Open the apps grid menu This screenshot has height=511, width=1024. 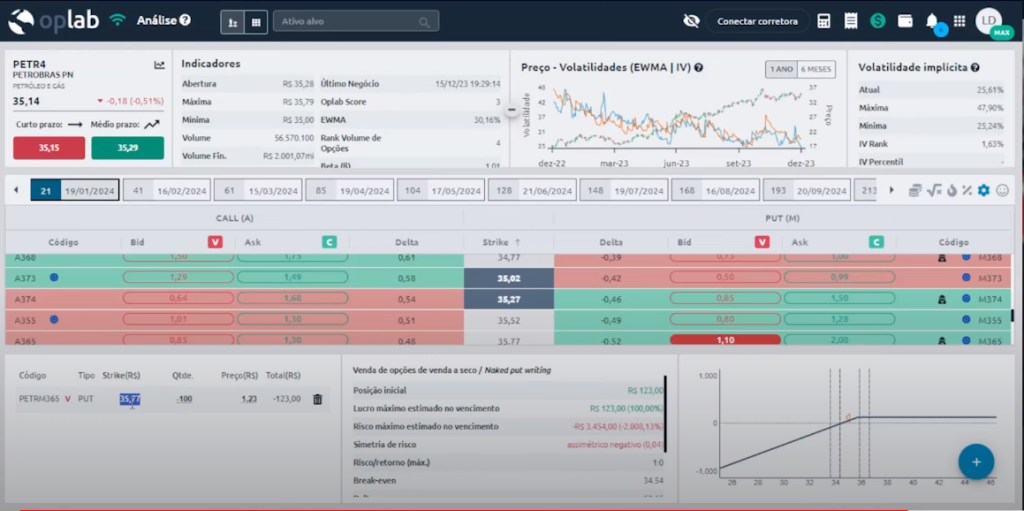(959, 21)
